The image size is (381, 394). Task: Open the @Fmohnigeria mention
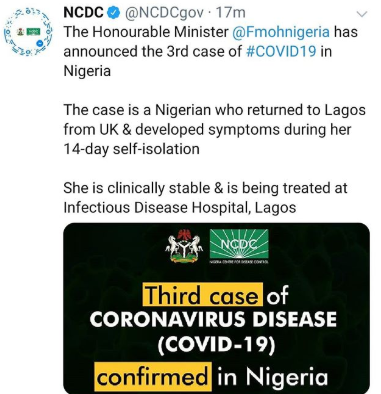(281, 32)
